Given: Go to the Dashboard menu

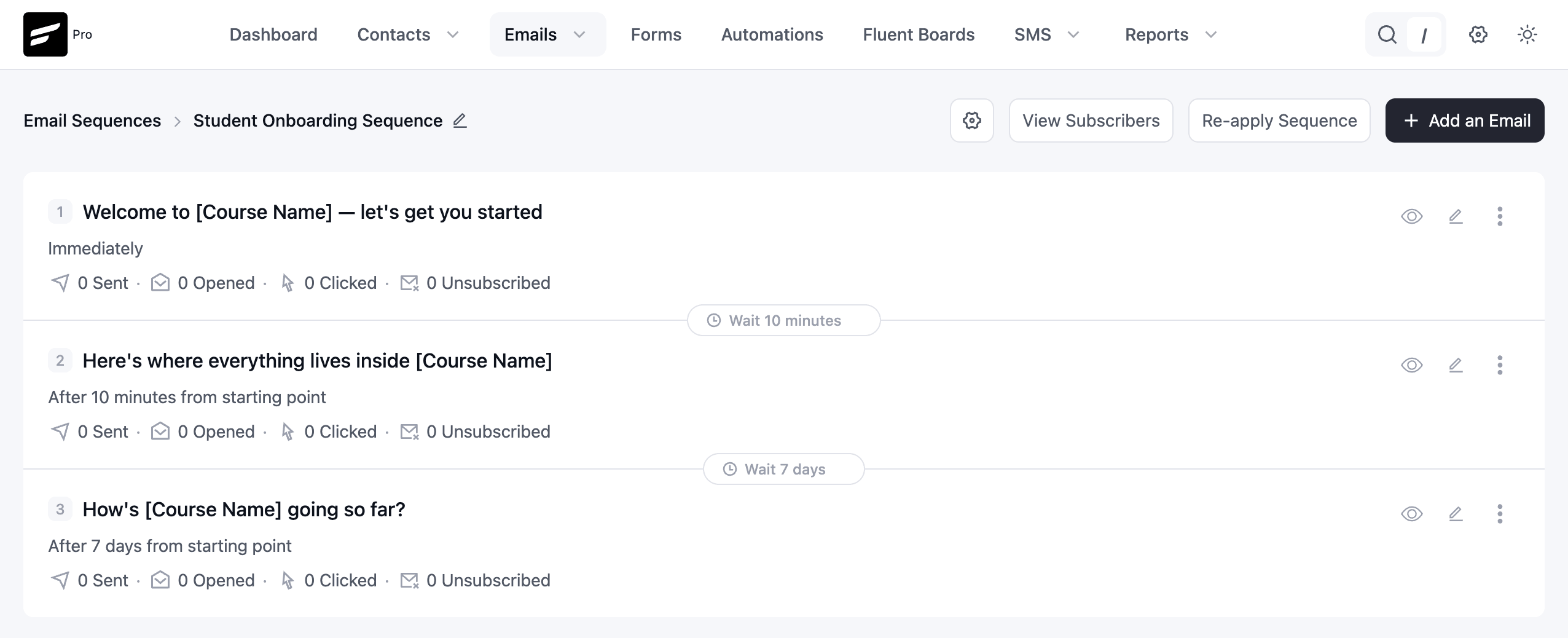Looking at the screenshot, I should tap(273, 34).
